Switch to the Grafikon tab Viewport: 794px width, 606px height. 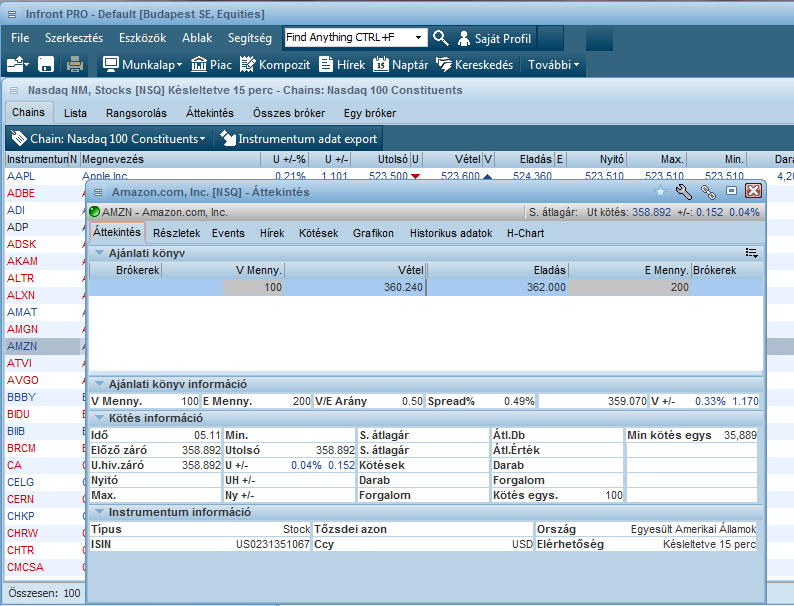[373, 233]
